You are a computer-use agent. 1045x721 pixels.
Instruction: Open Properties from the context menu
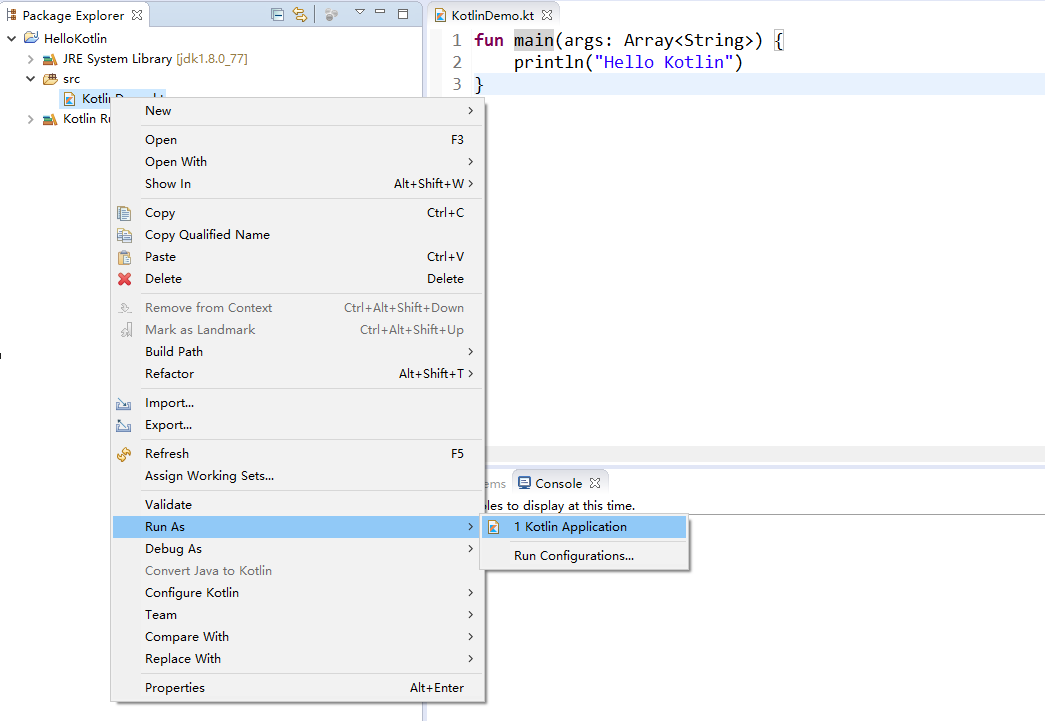click(297, 688)
